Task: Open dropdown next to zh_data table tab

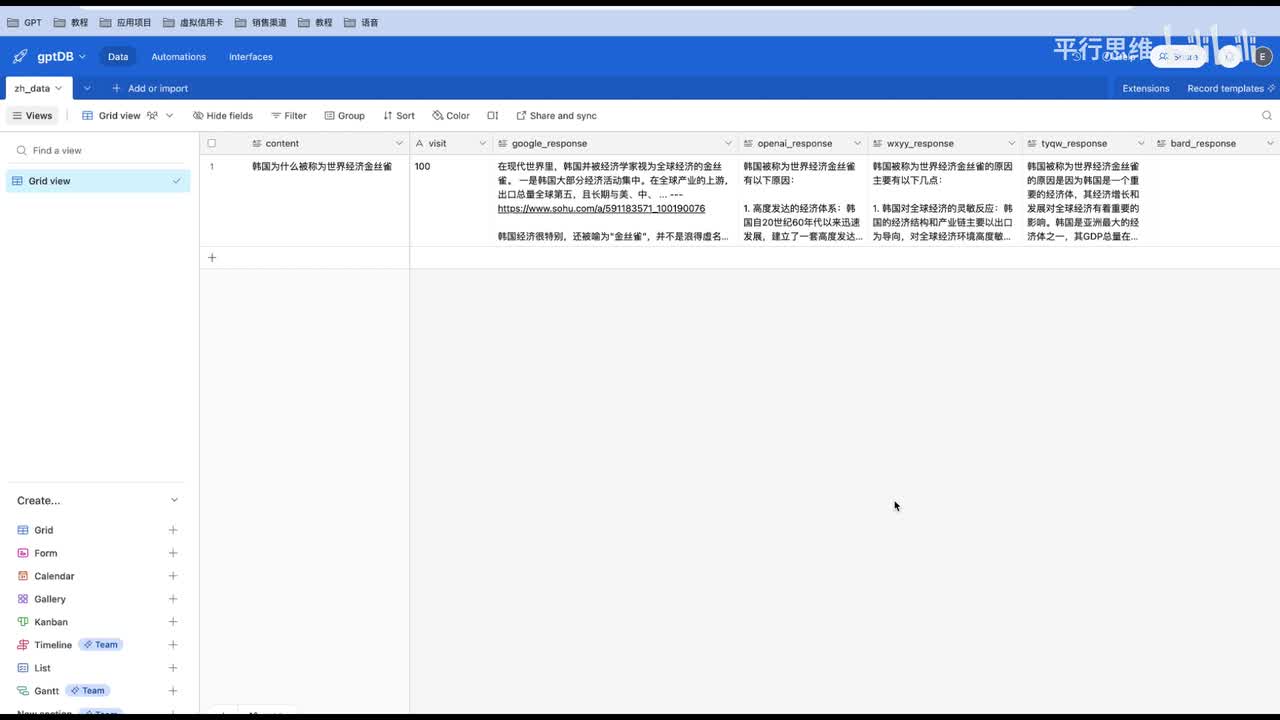Action: pyautogui.click(x=87, y=88)
